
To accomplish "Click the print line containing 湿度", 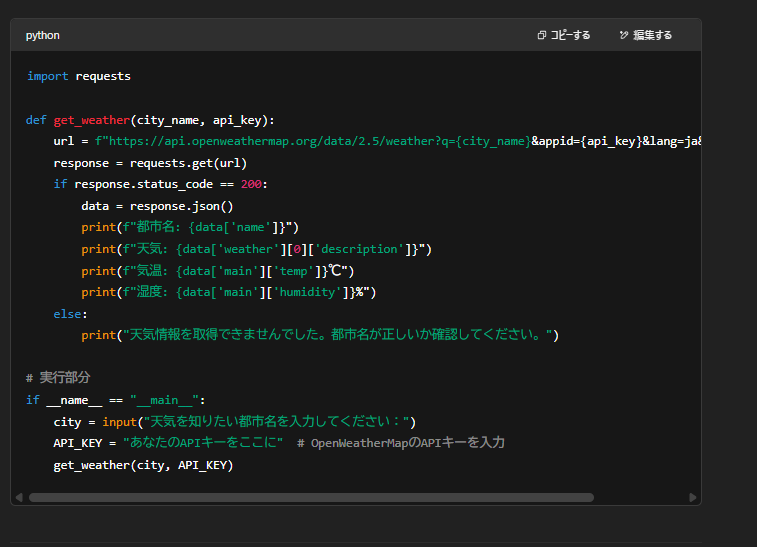I will coord(228,292).
